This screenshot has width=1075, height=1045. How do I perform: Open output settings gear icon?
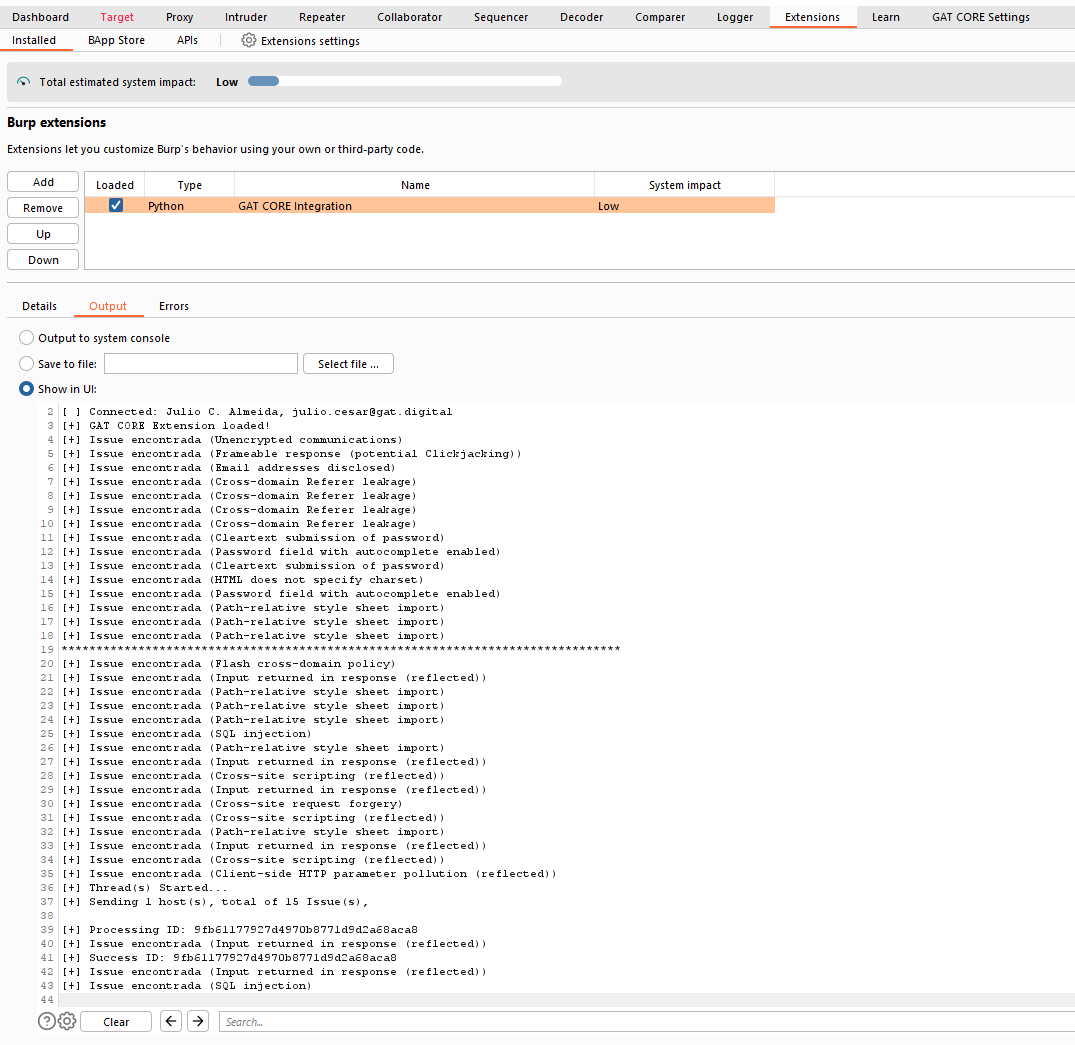pos(67,1021)
